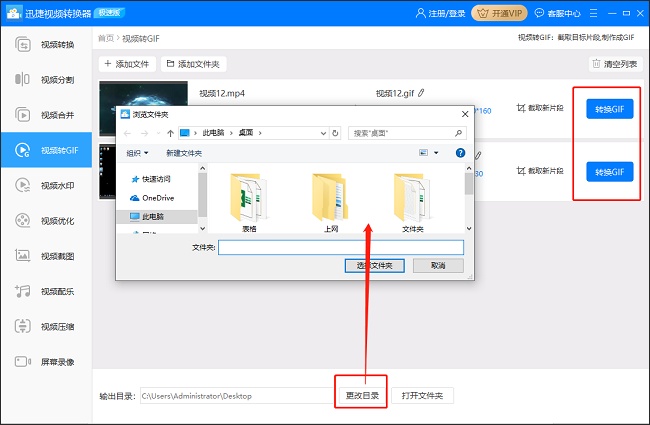Viewport: 650px width, 425px height.
Task: Click 此电脑 in the address bar
Action: tap(213, 133)
